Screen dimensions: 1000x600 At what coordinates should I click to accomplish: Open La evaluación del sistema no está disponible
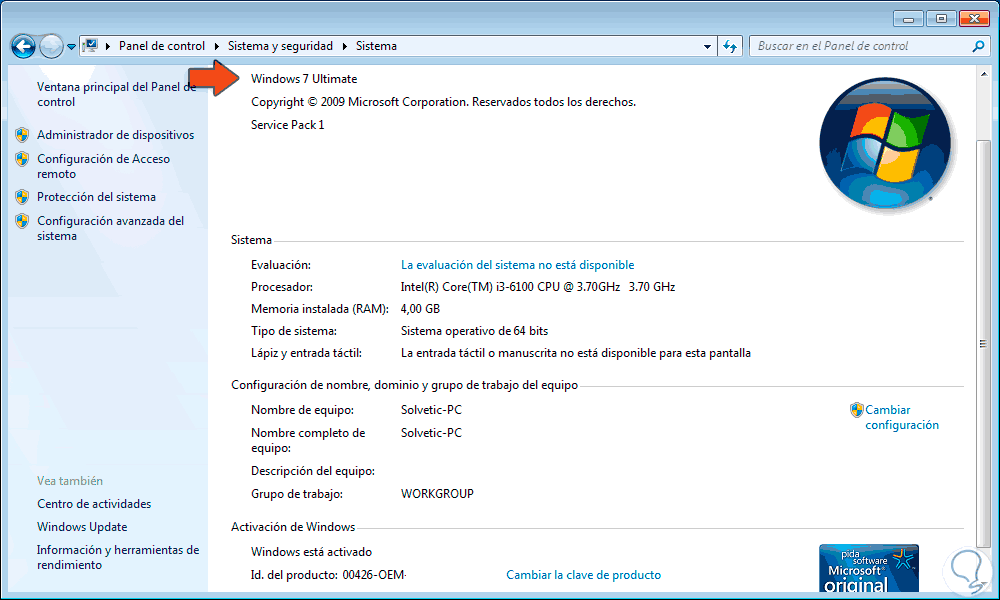coord(517,265)
